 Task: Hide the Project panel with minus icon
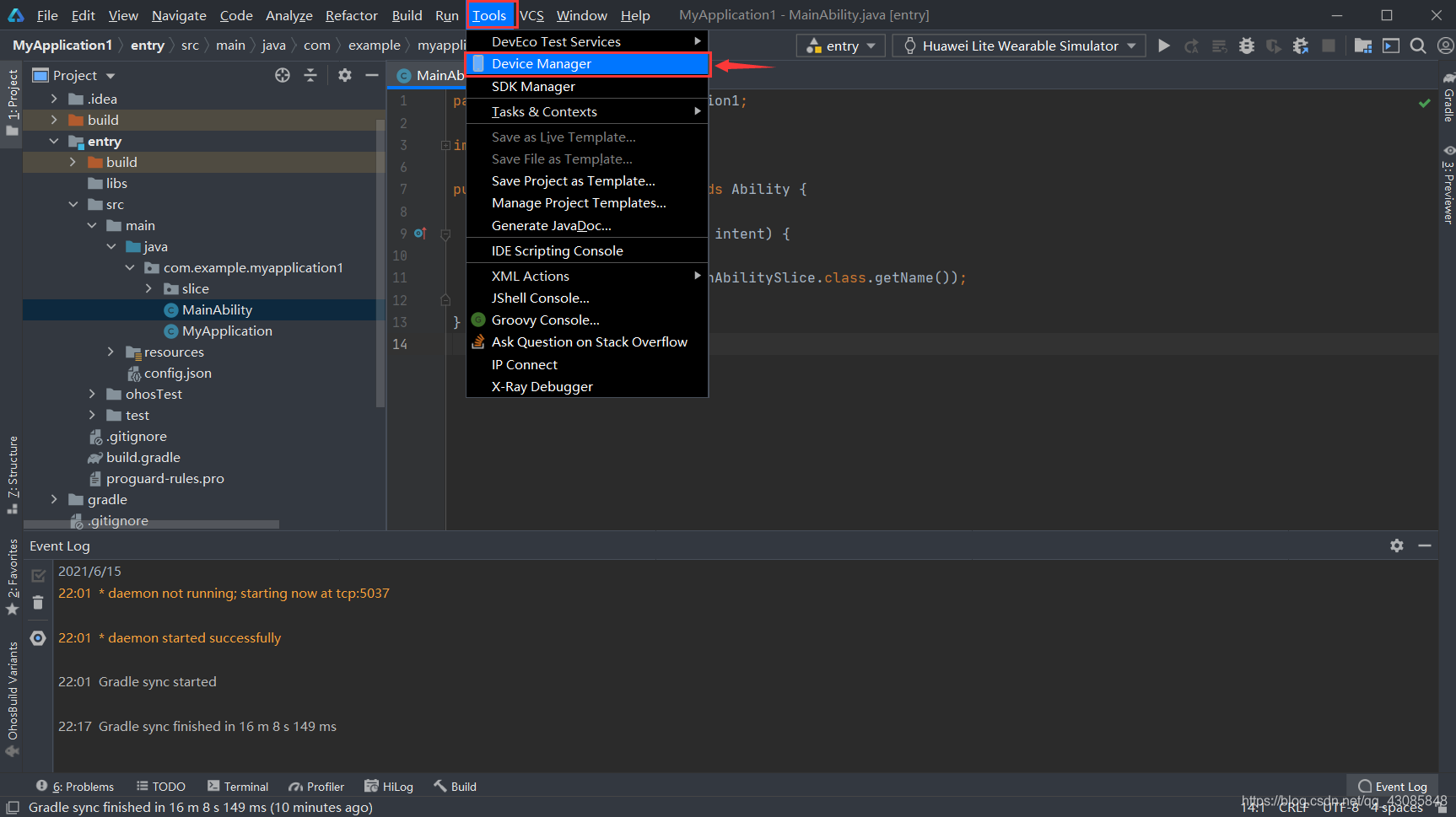pos(371,75)
